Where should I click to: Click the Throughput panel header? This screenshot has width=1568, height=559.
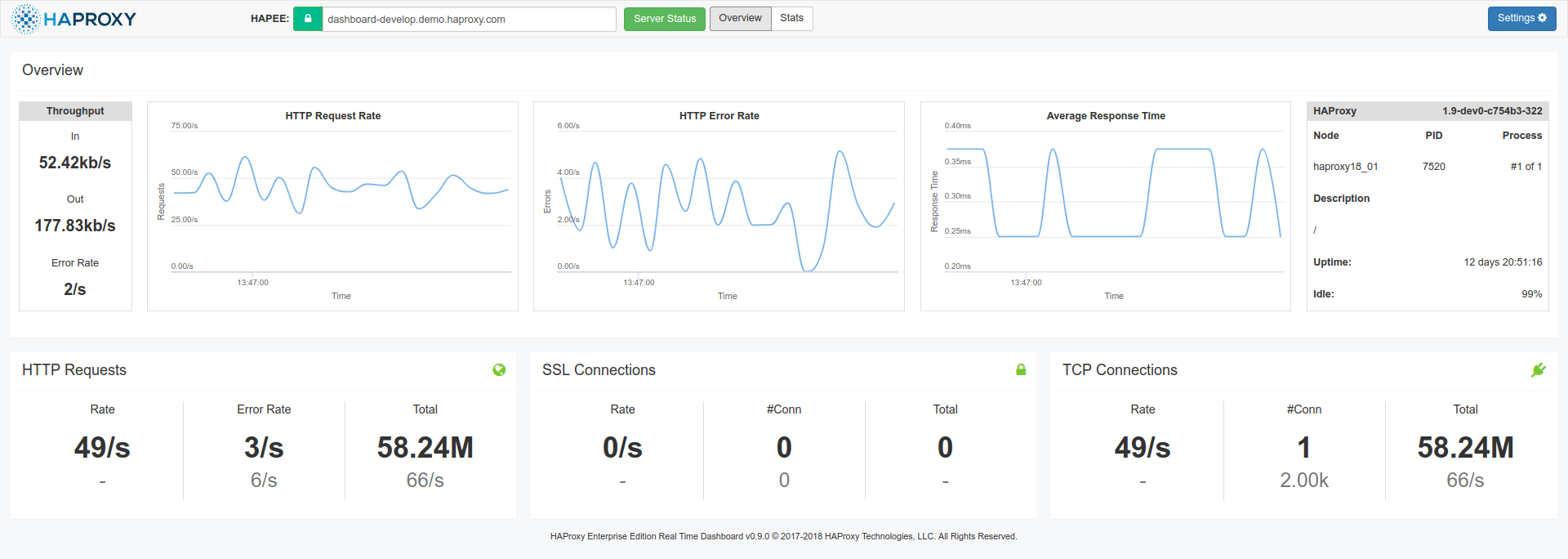coord(75,111)
